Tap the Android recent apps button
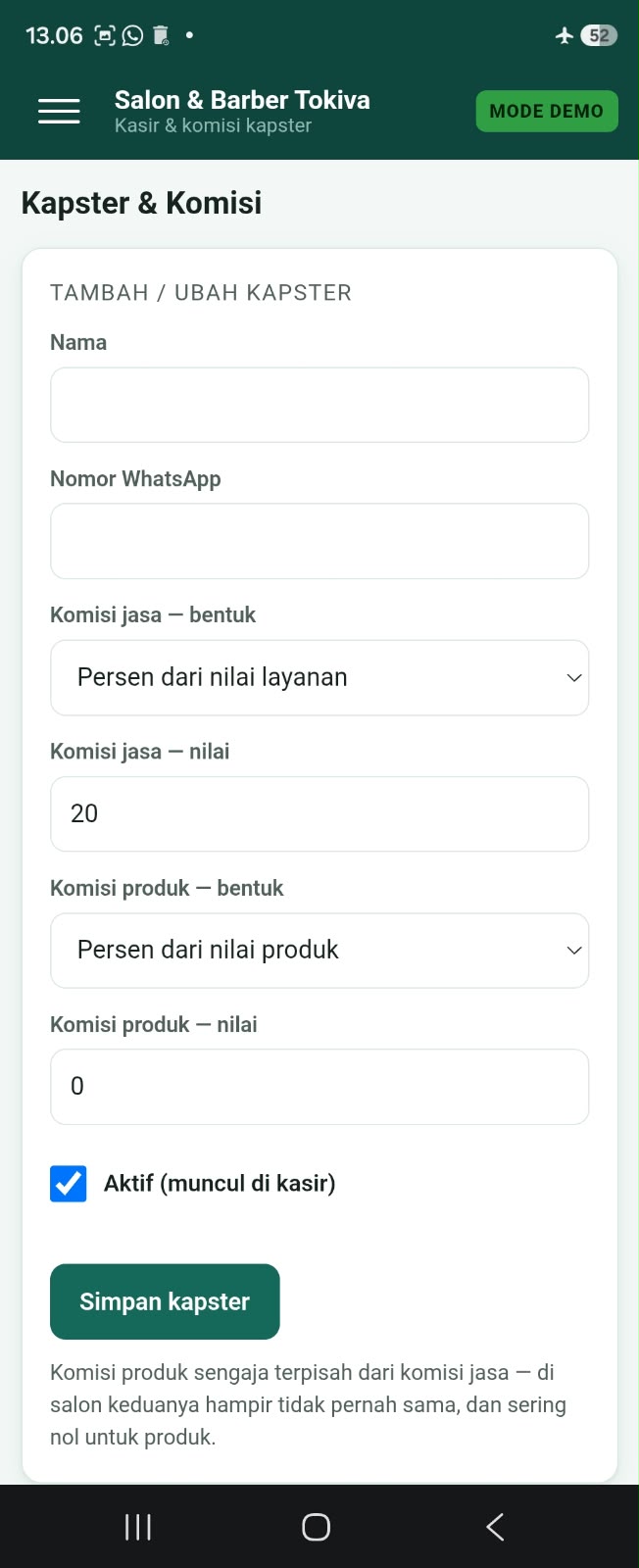The width and height of the screenshot is (639, 1568). pyautogui.click(x=138, y=1527)
